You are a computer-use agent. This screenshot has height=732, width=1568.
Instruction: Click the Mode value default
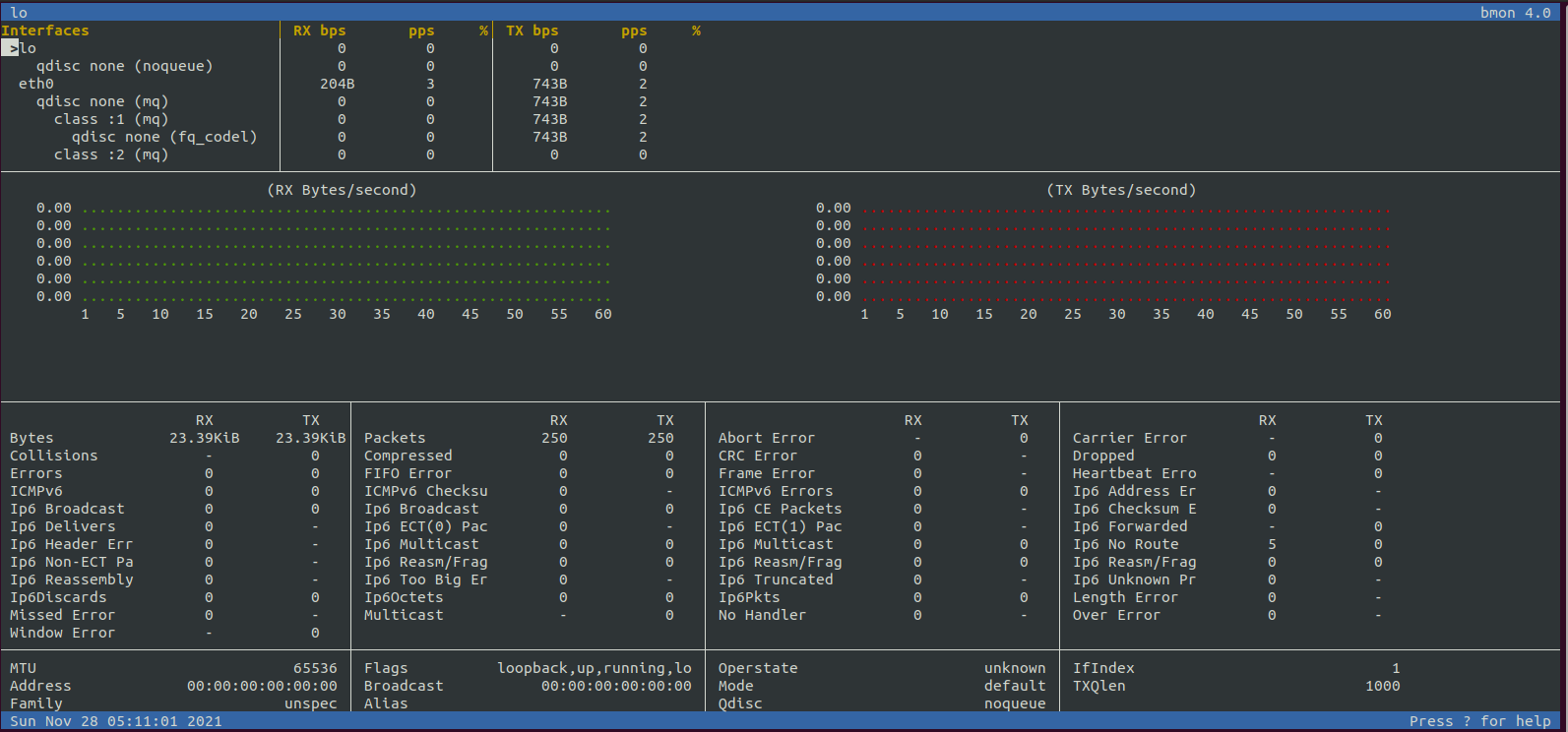(1015, 686)
